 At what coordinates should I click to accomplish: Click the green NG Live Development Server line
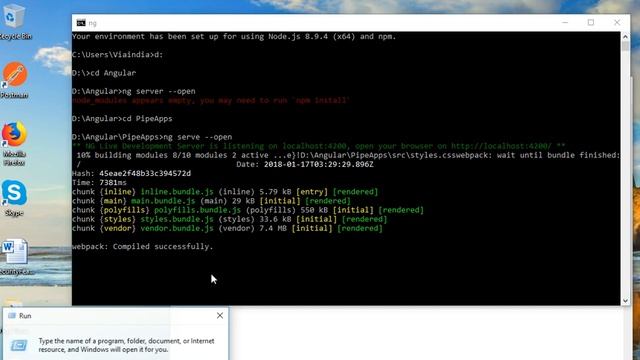pyautogui.click(x=319, y=146)
